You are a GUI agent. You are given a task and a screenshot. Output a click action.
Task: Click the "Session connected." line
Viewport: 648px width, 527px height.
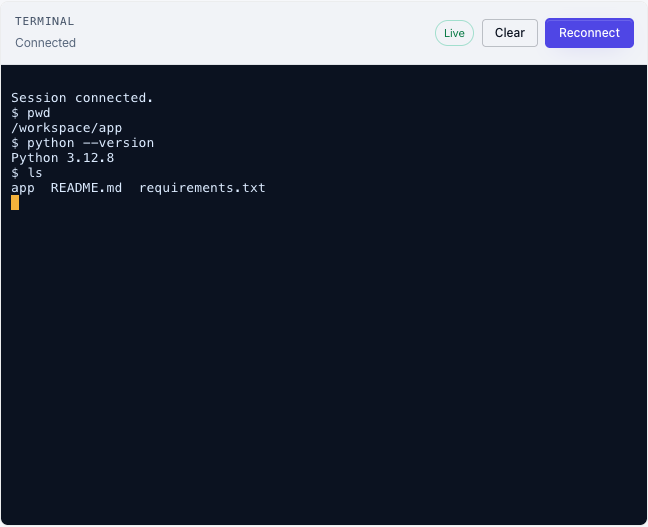tap(82, 98)
